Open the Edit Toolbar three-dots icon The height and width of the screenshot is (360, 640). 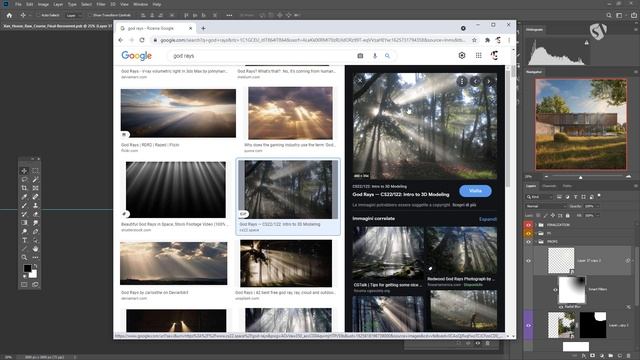pos(35,258)
